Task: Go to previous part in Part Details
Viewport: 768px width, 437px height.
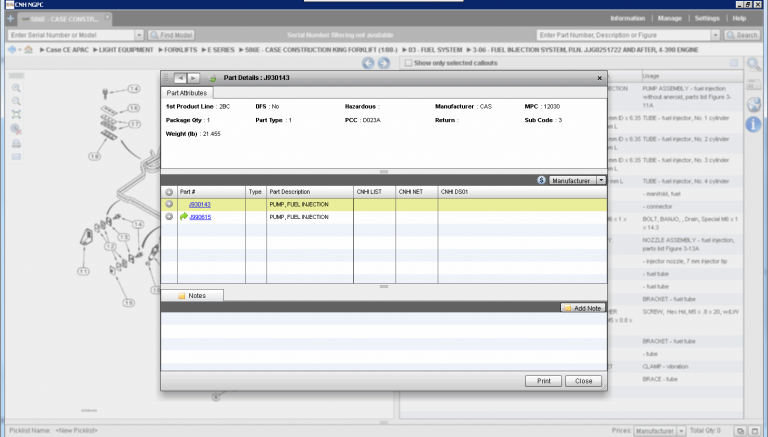Action: click(x=180, y=77)
